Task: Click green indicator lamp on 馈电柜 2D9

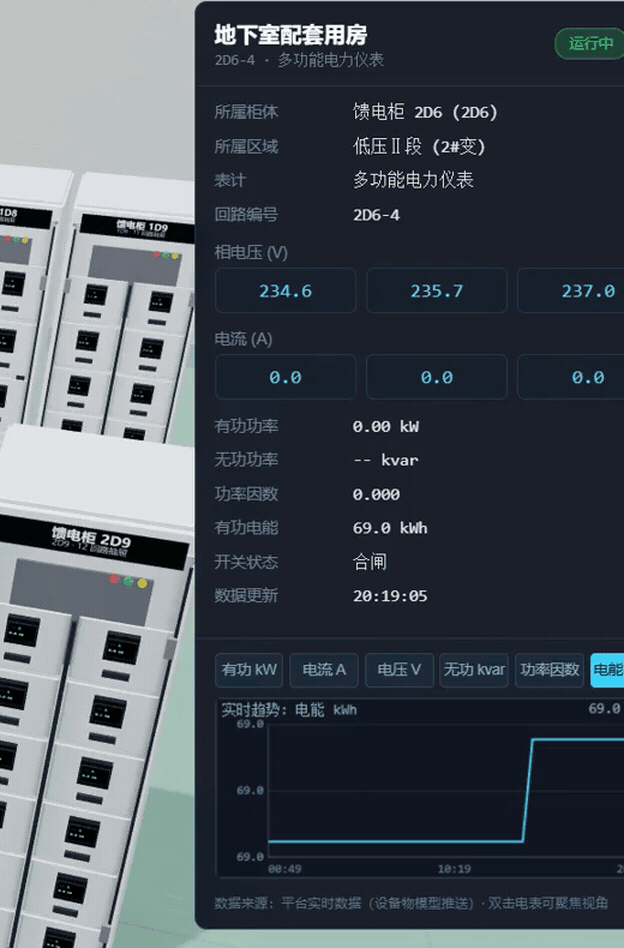Action: point(128,581)
